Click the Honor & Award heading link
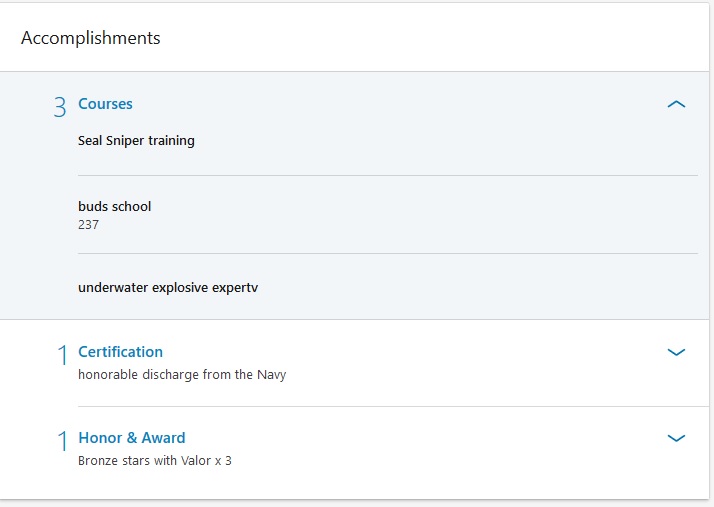The image size is (714, 507). [x=131, y=438]
